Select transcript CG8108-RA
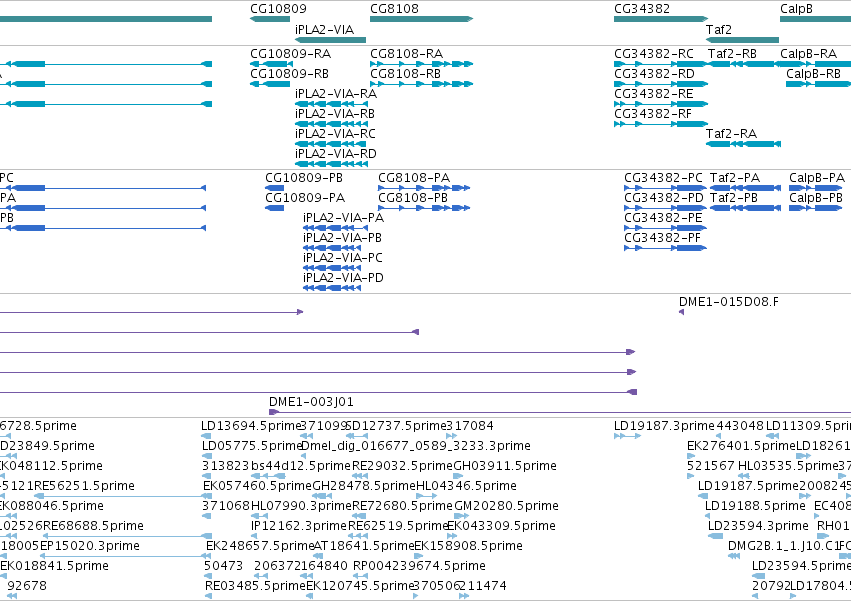The width and height of the screenshot is (851, 601). pos(407,54)
